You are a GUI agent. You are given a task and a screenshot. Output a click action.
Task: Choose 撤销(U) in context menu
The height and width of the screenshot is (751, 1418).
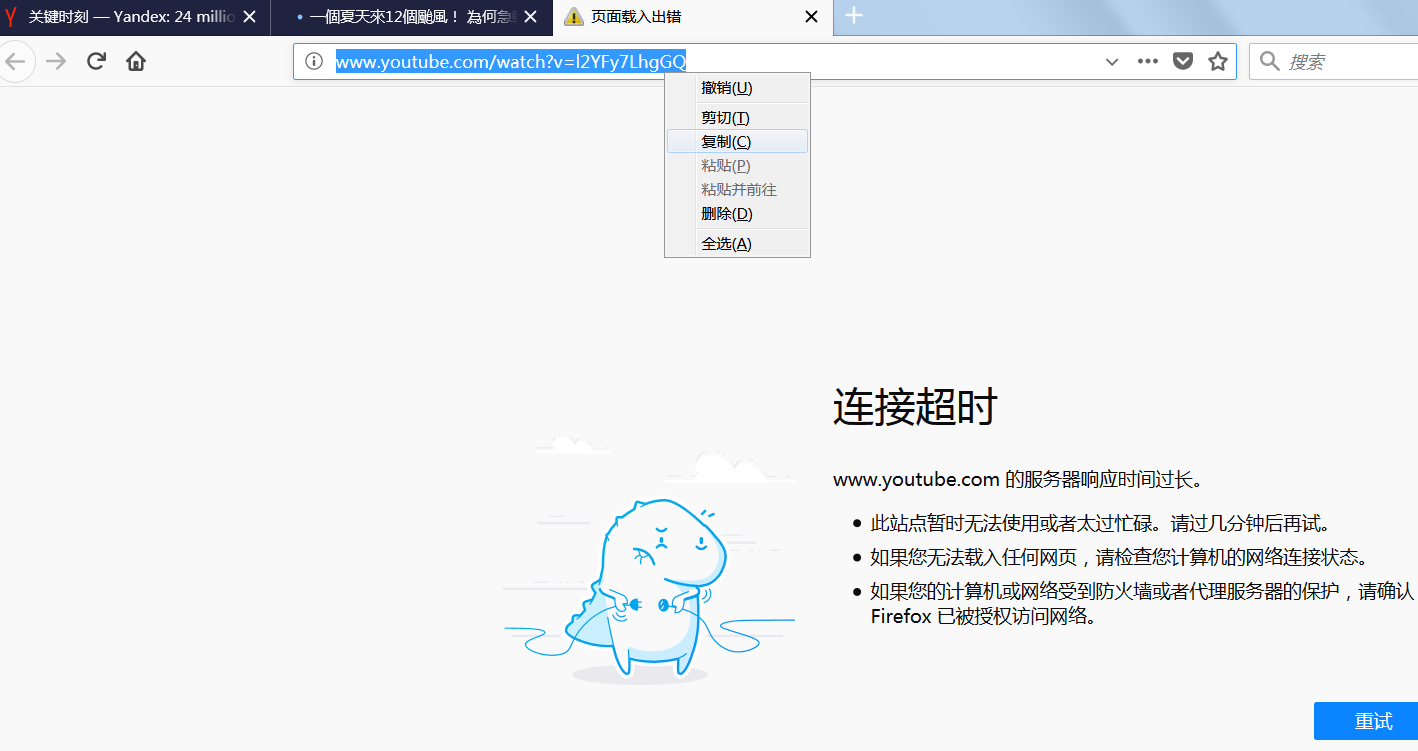(737, 88)
